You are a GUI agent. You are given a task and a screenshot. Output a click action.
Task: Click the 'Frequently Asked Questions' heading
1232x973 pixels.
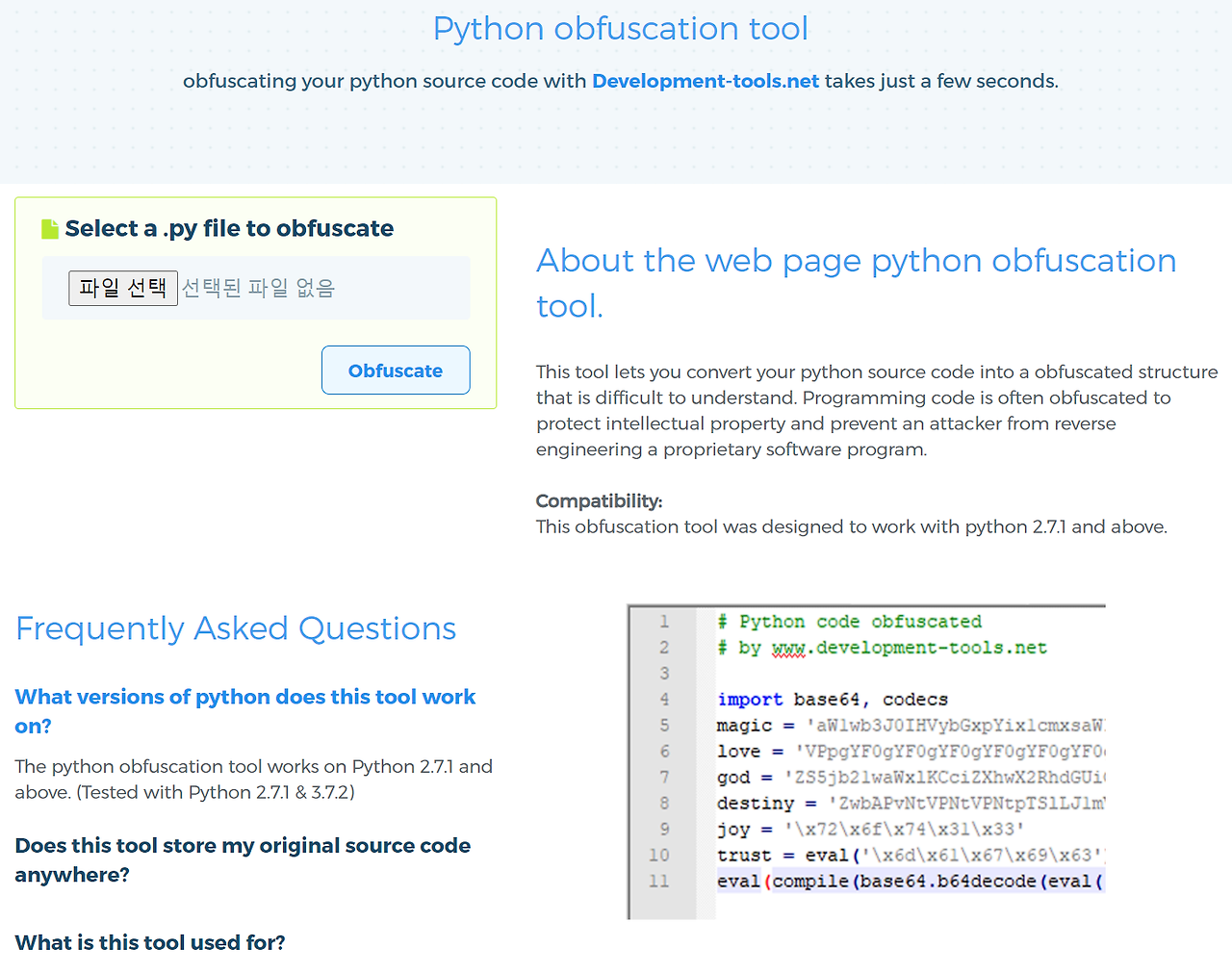(x=236, y=628)
